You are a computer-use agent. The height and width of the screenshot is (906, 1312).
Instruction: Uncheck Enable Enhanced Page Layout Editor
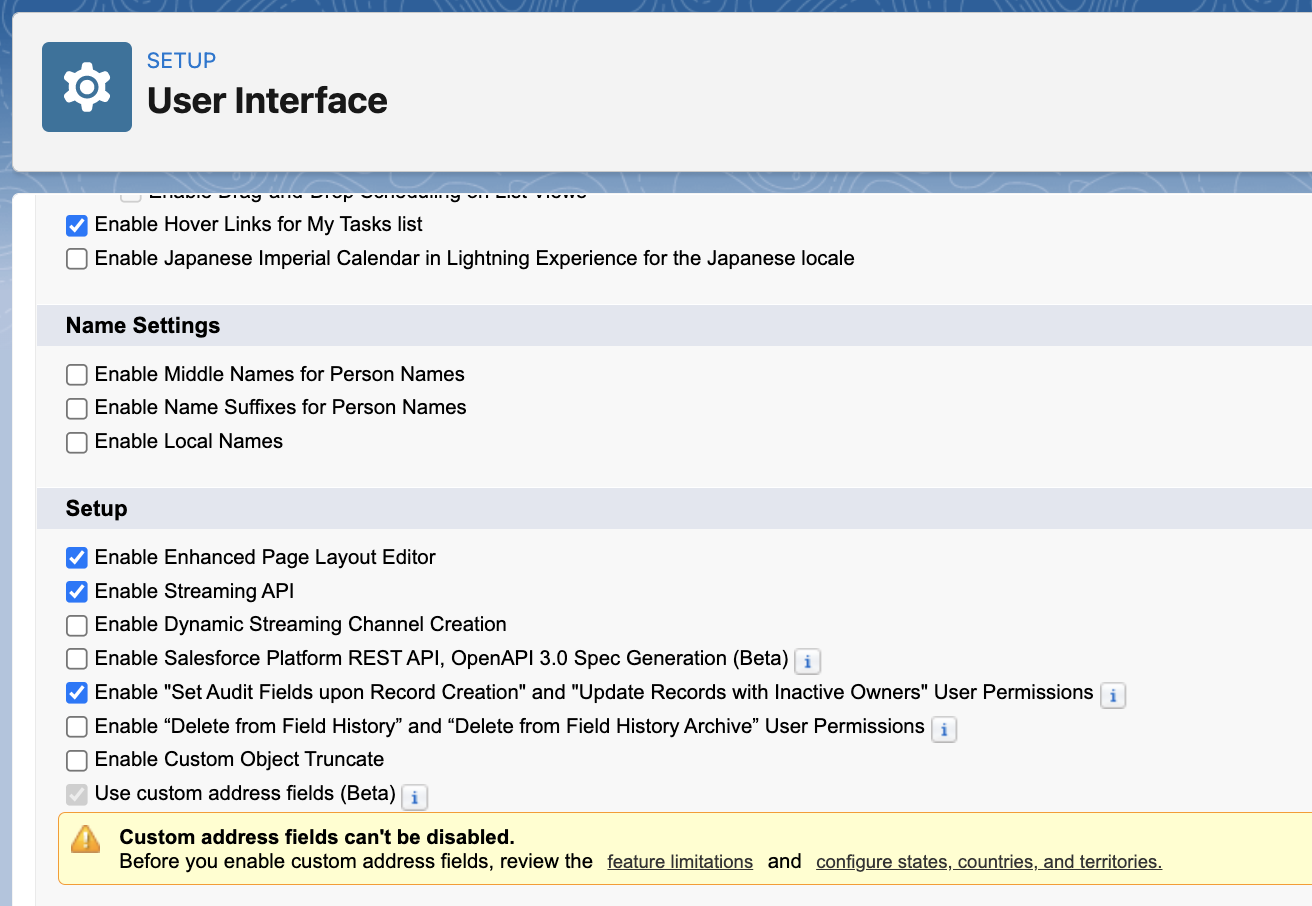pos(76,557)
